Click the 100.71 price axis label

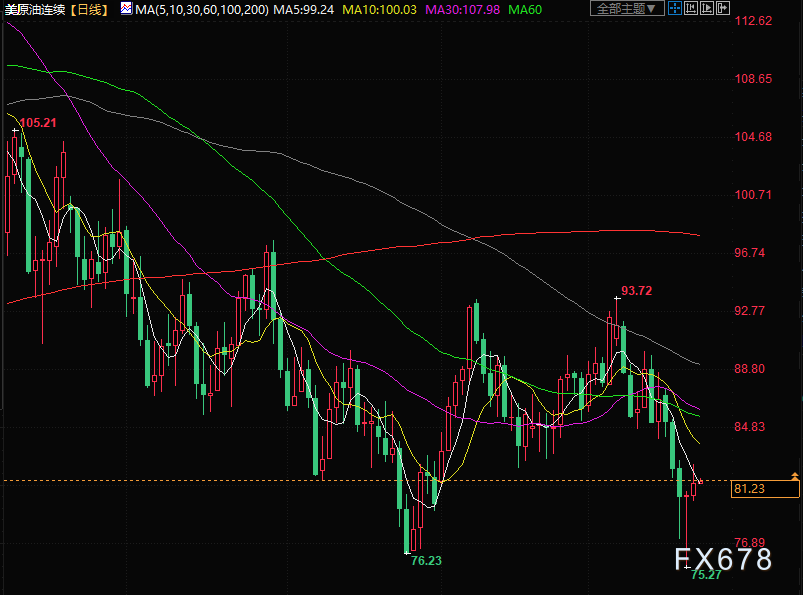click(753, 195)
